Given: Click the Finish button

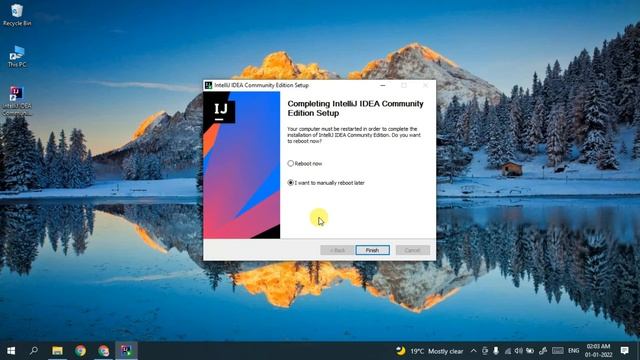Looking at the screenshot, I should 372,250.
